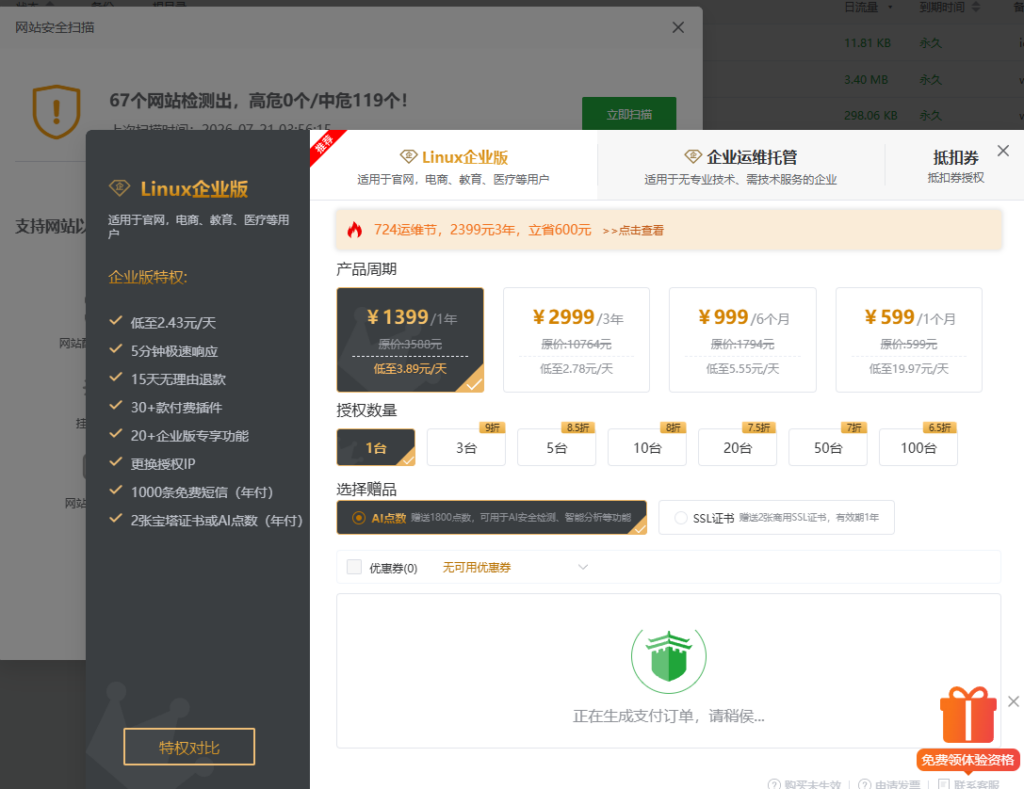Click the yellow shield warning icon
The height and width of the screenshot is (789, 1024).
point(57,112)
